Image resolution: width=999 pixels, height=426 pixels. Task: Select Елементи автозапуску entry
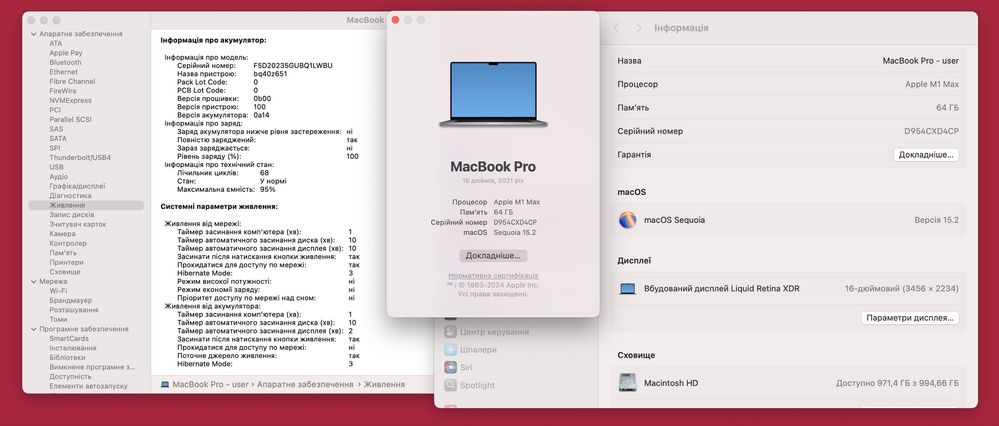tap(88, 386)
